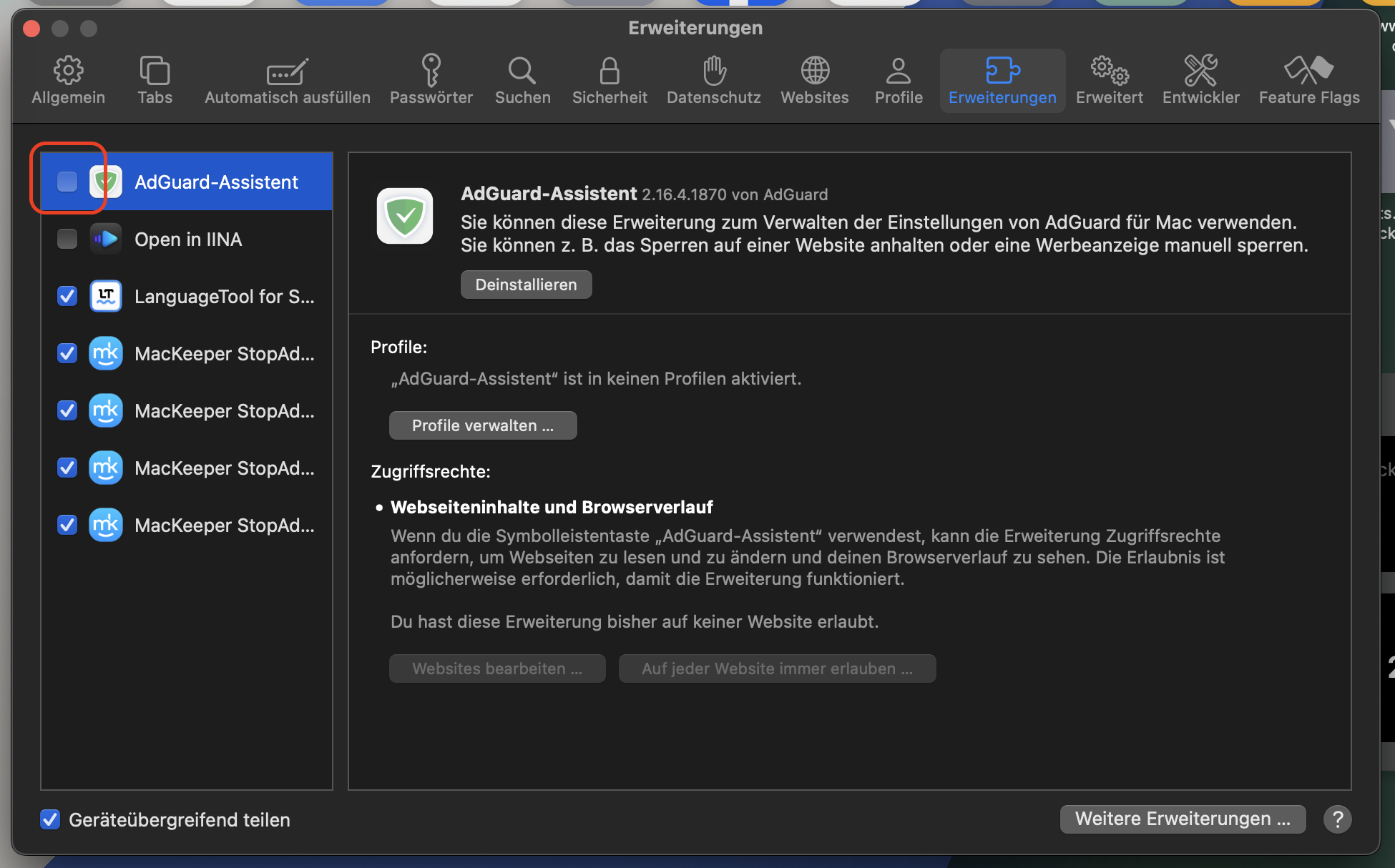The width and height of the screenshot is (1395, 868).
Task: Disable the LanguageTool for Safari checkbox
Action: 67,296
